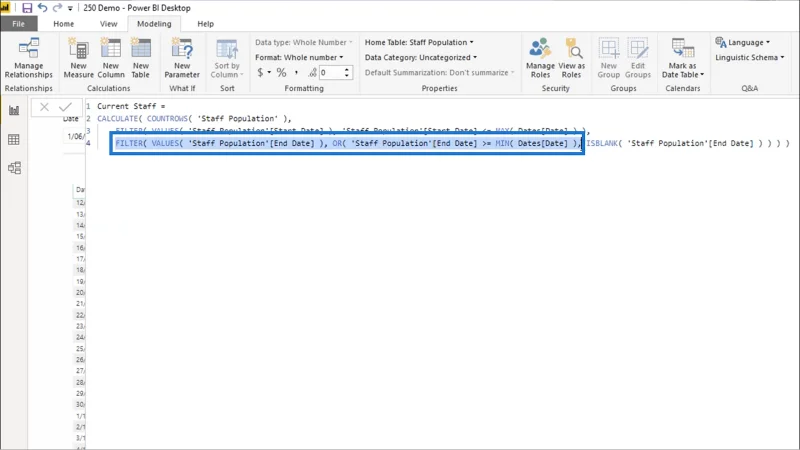Add a New Parameter (What If)
Image resolution: width=800 pixels, height=450 pixels.
click(x=182, y=58)
